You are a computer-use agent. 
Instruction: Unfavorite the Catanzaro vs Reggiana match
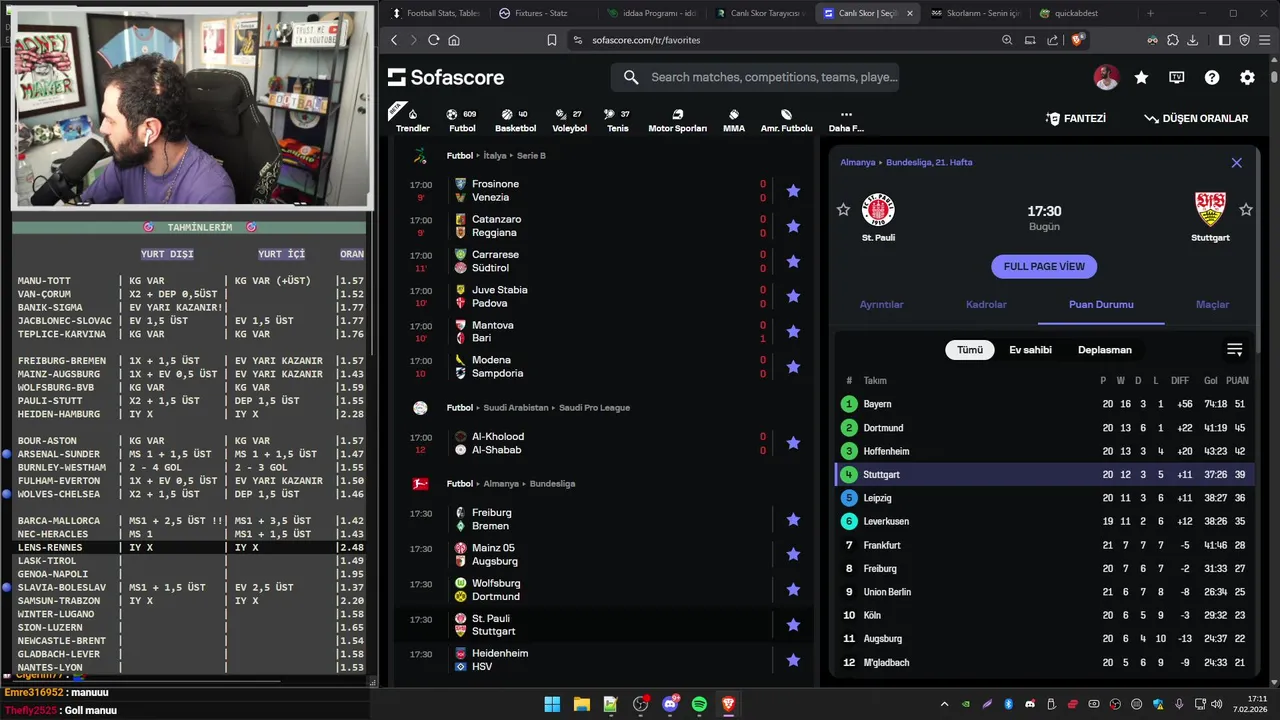(793, 226)
